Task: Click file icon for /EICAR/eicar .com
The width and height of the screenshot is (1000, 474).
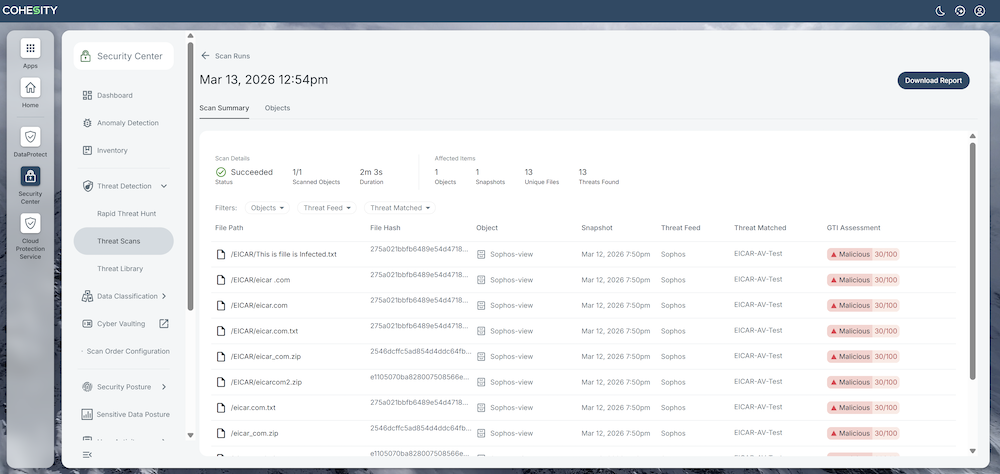Action: [221, 279]
